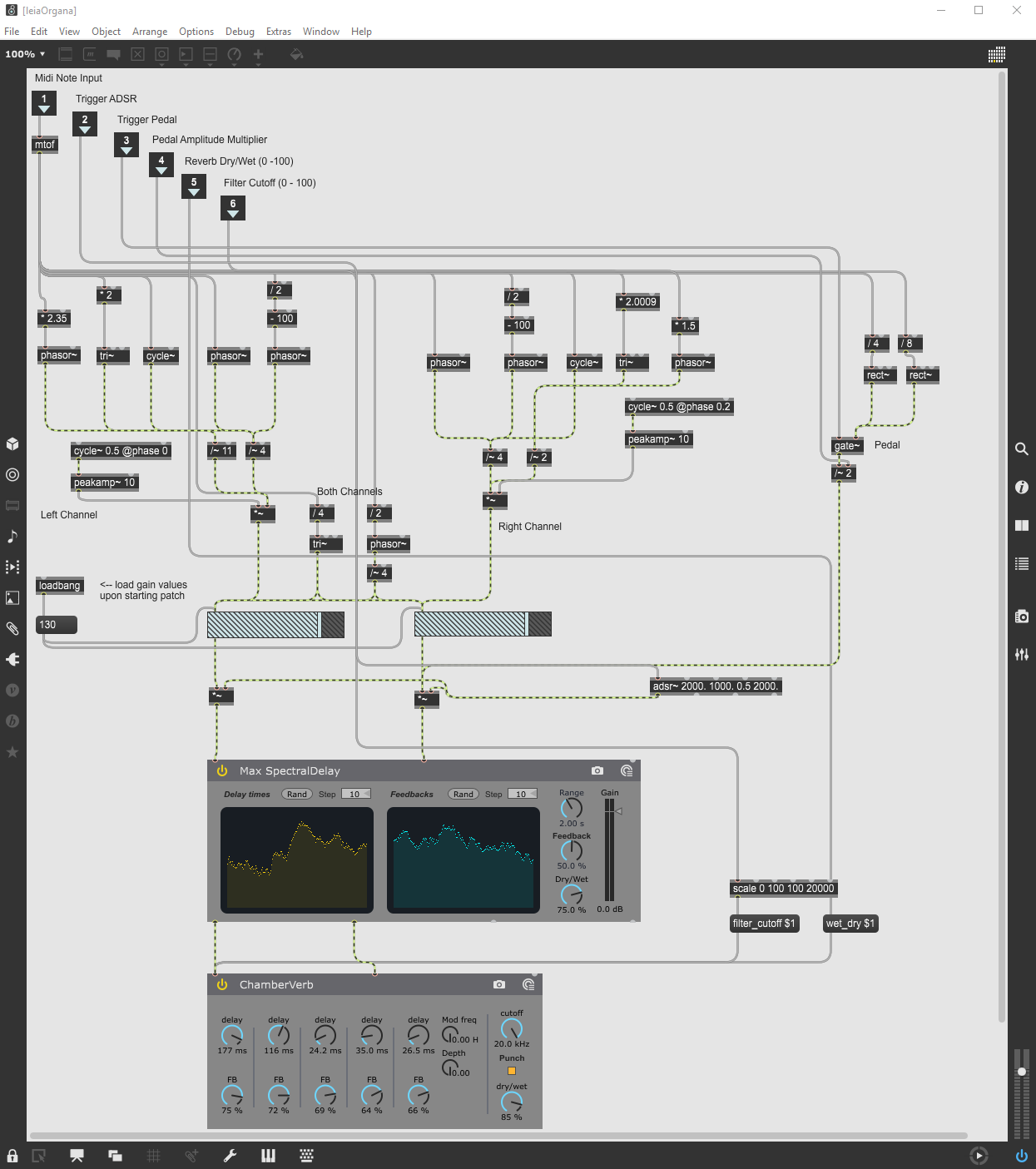
Task: Open the object browser cube icon
Action: point(12,443)
